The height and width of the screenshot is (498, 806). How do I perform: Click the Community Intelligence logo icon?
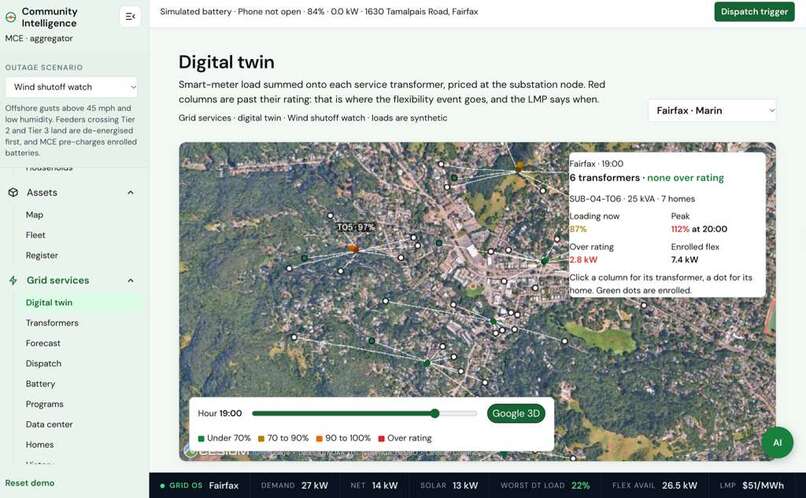tap(10, 17)
